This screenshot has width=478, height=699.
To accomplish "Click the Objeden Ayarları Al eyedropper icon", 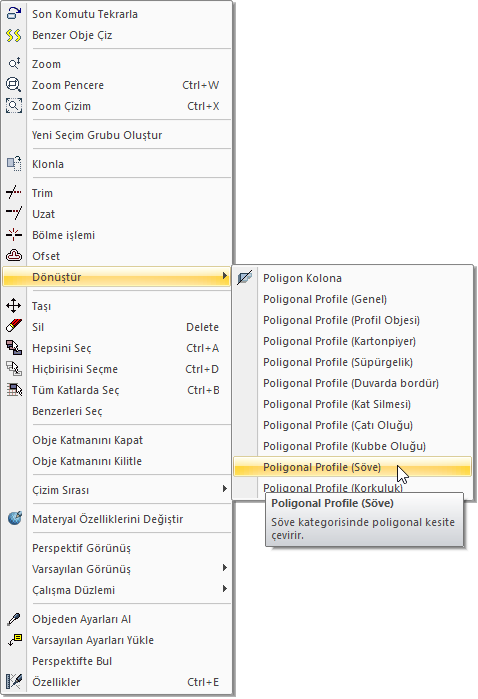I will (x=14, y=619).
